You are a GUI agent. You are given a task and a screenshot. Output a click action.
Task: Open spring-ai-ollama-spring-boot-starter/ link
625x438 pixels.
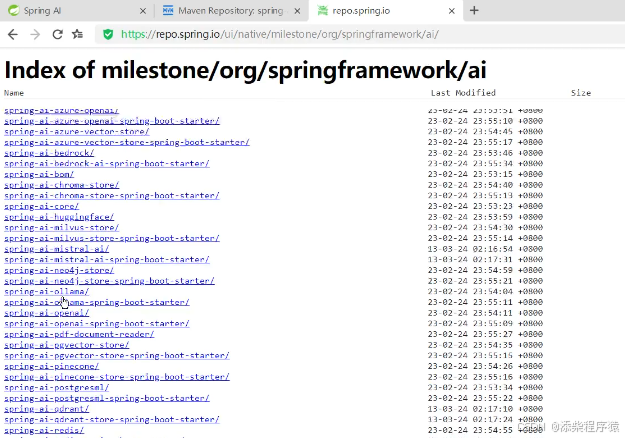(96, 302)
